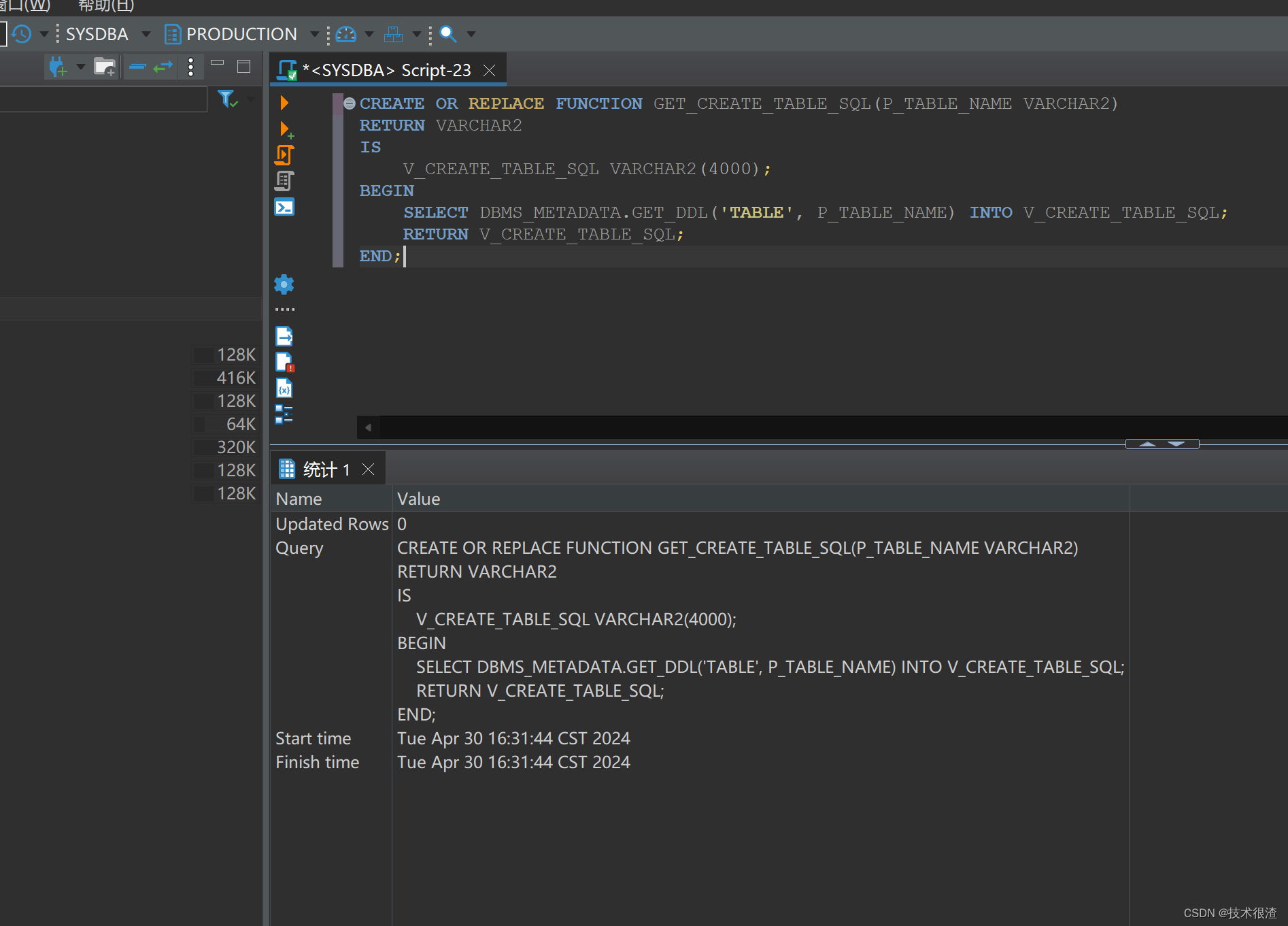Click the grid icon on the 统计 1 tab
This screenshot has width=1288, height=926.
287,469
